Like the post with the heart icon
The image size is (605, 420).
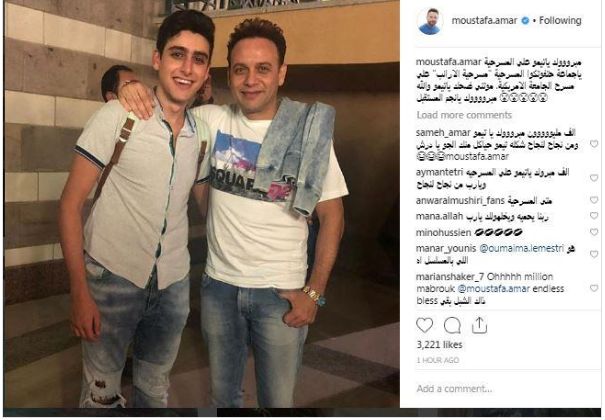coord(424,326)
